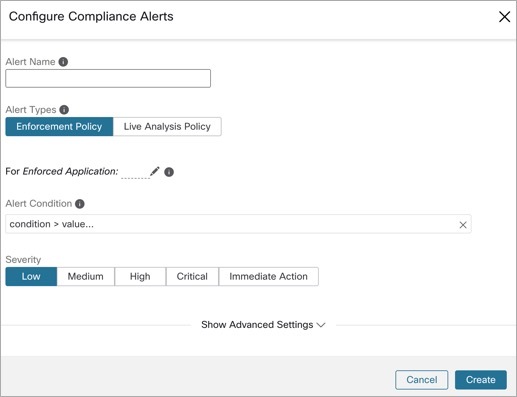Set severity to Critical
The height and width of the screenshot is (397, 517).
[x=192, y=276]
